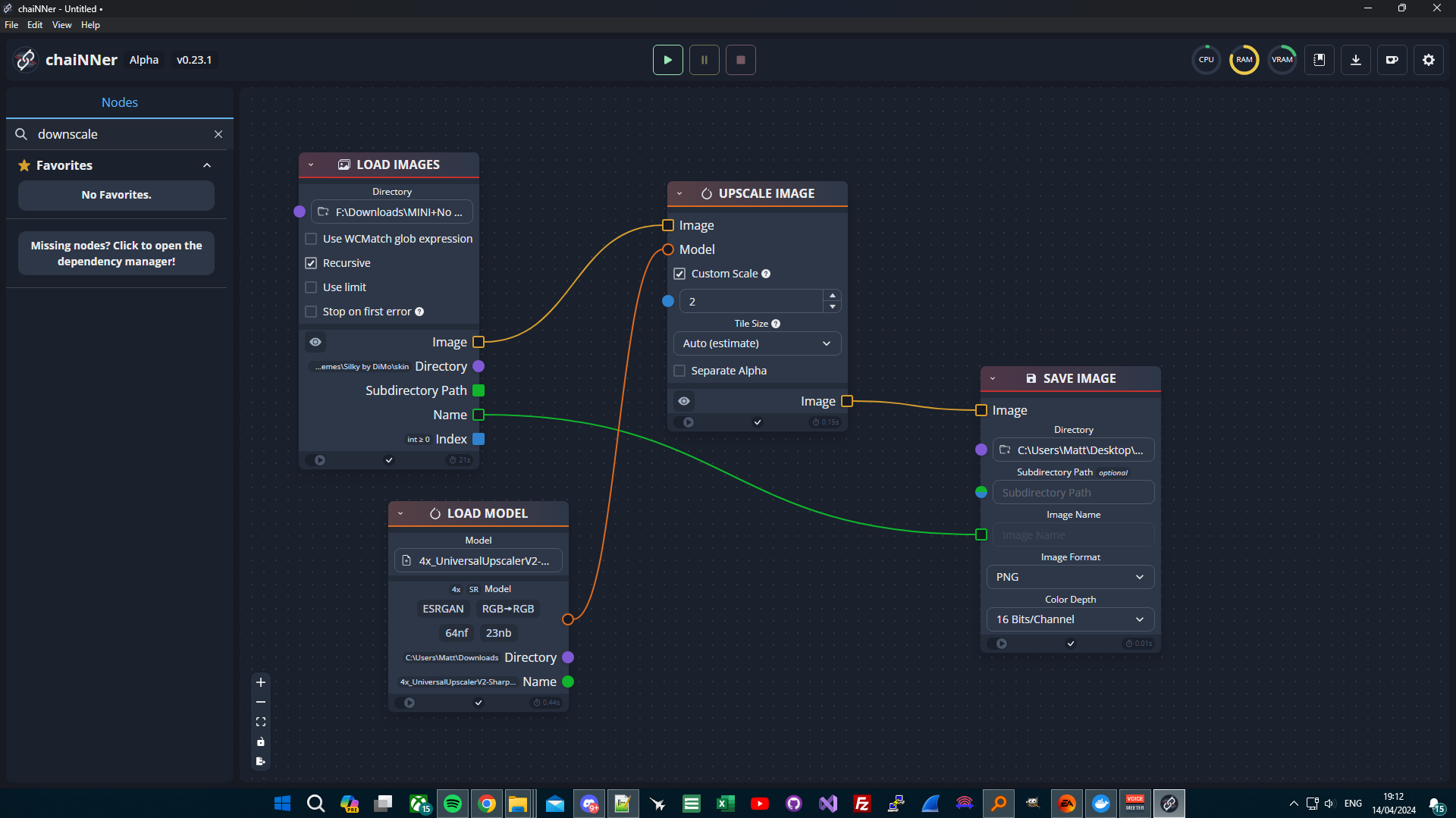Open the CPU usage monitor
1456x818 pixels.
pyautogui.click(x=1206, y=60)
